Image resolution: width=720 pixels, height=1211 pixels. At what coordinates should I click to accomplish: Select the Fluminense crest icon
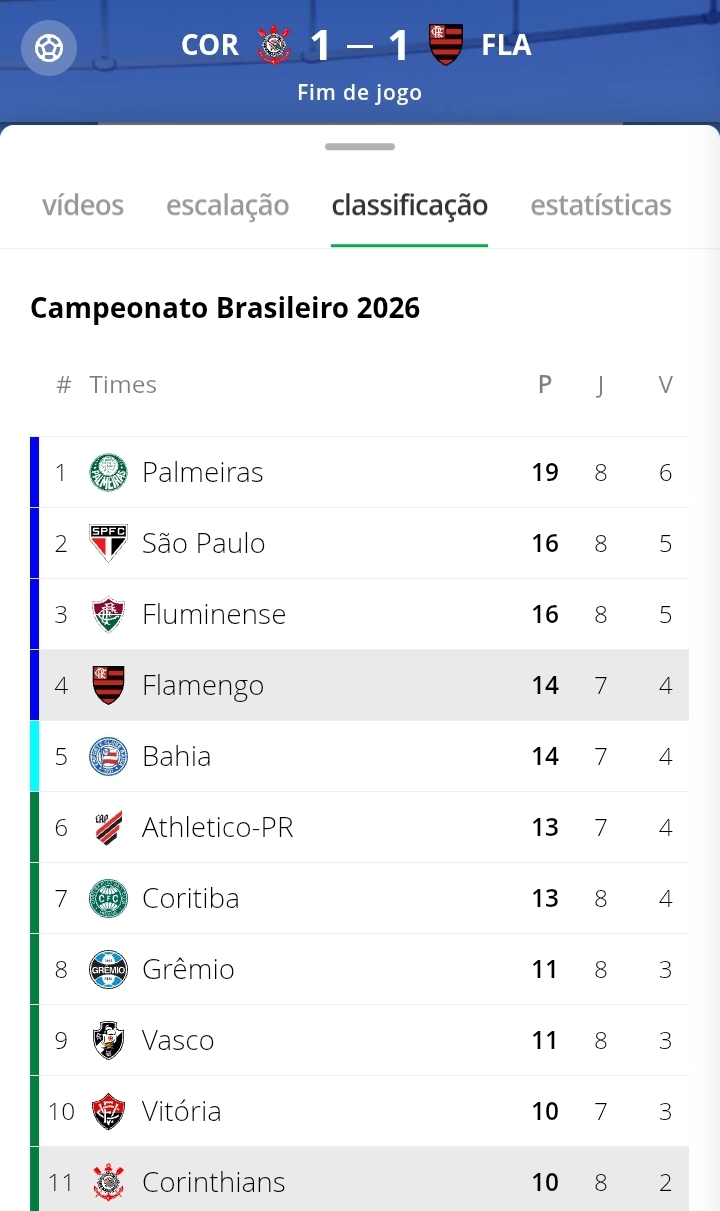(x=108, y=614)
